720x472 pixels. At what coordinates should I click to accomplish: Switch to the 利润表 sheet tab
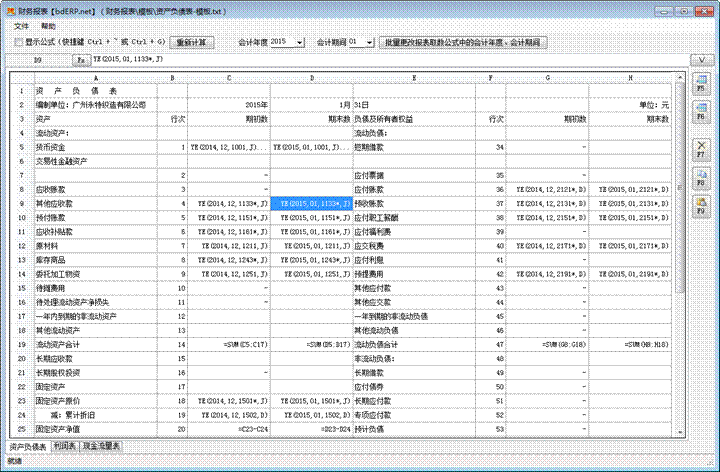(65, 446)
